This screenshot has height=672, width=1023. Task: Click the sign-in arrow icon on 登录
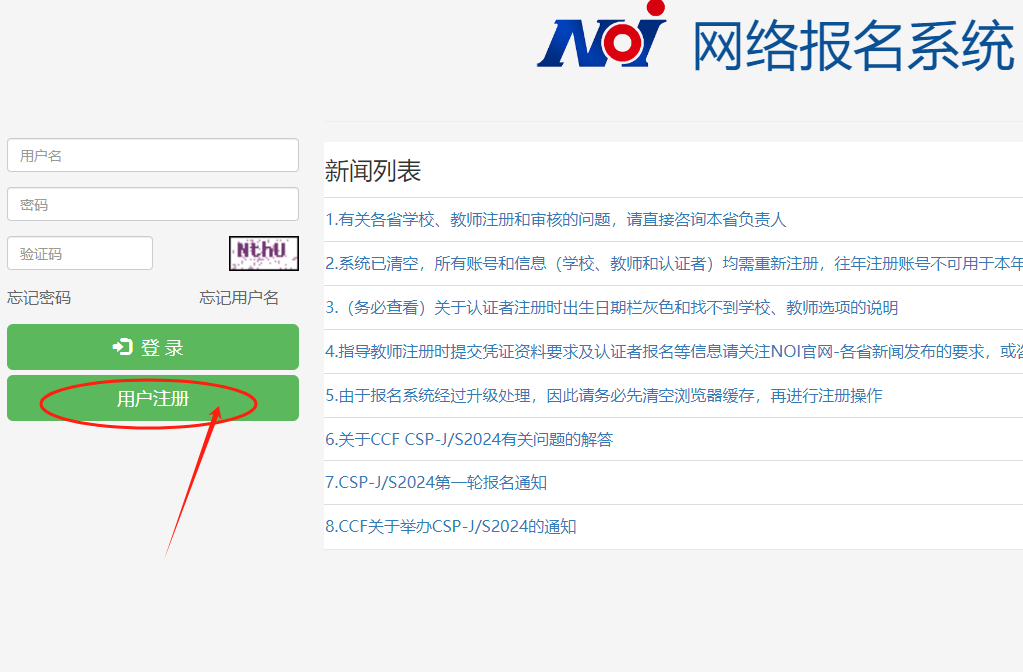coord(123,347)
